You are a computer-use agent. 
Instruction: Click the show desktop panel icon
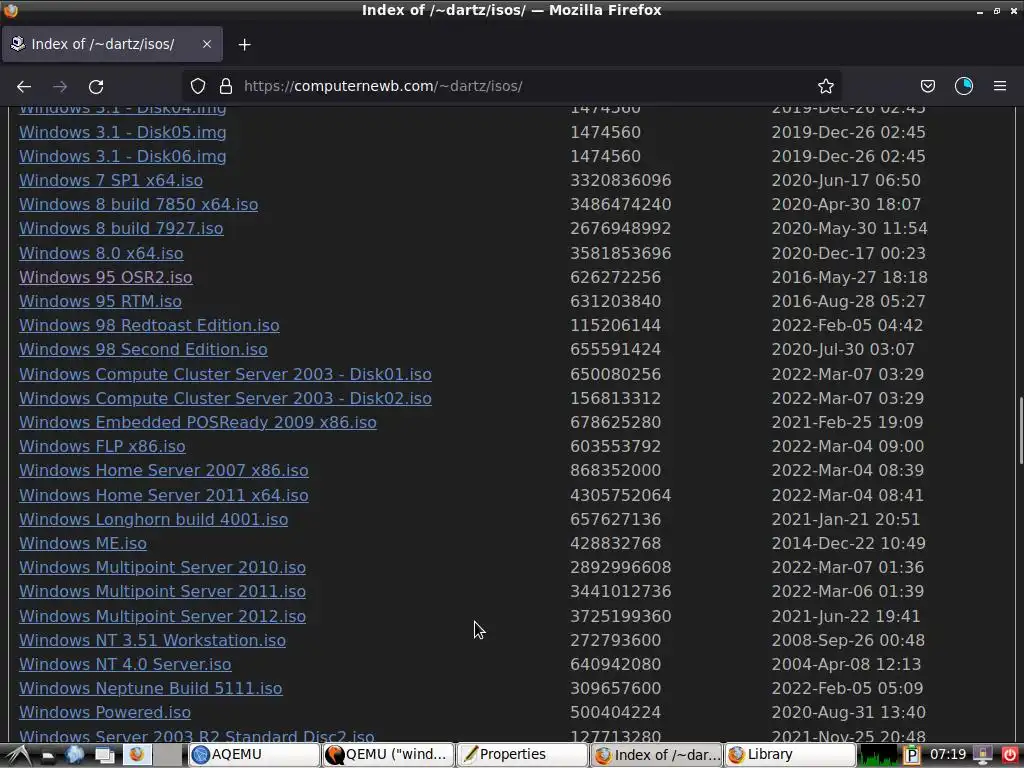104,756
